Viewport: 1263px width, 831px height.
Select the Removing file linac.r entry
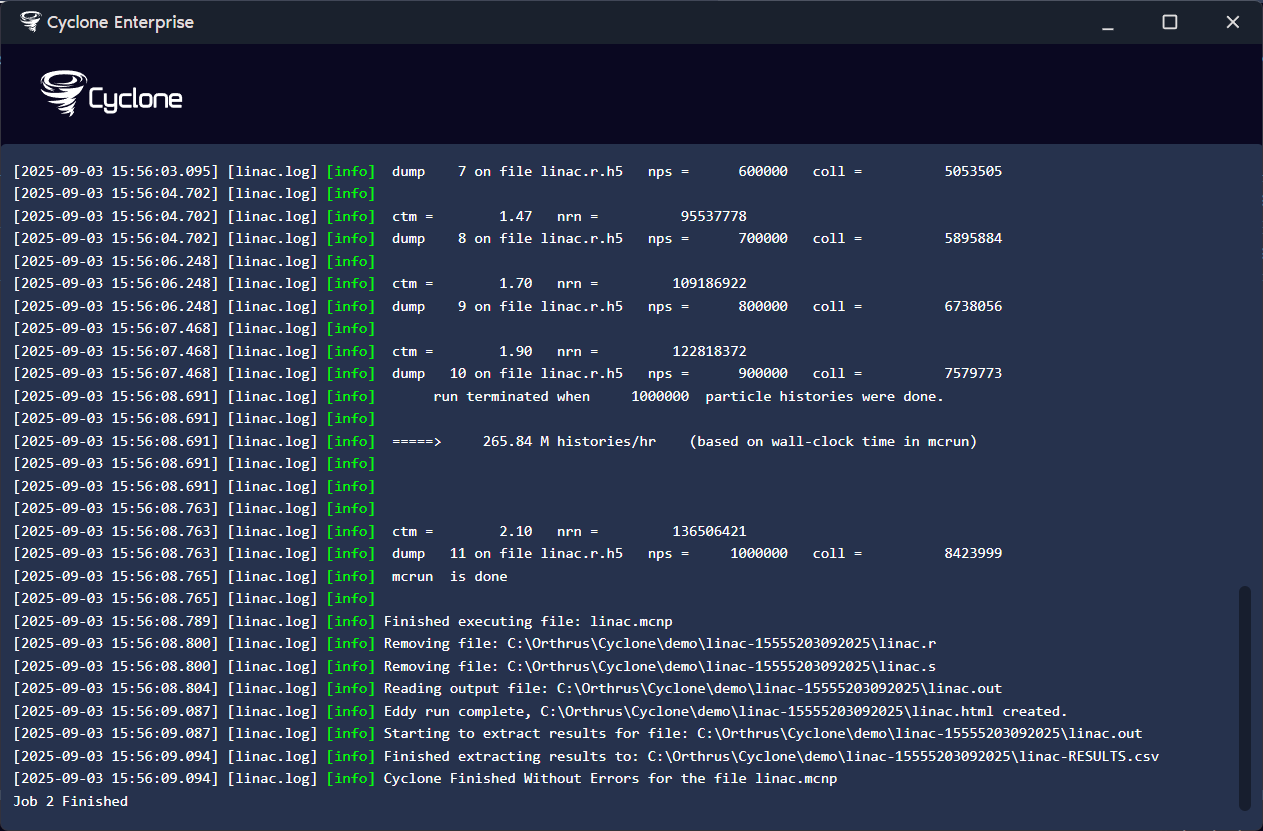click(660, 643)
